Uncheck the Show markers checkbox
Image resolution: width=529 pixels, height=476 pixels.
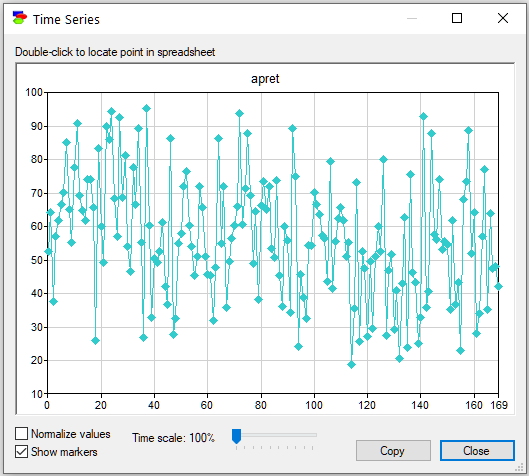point(21,451)
